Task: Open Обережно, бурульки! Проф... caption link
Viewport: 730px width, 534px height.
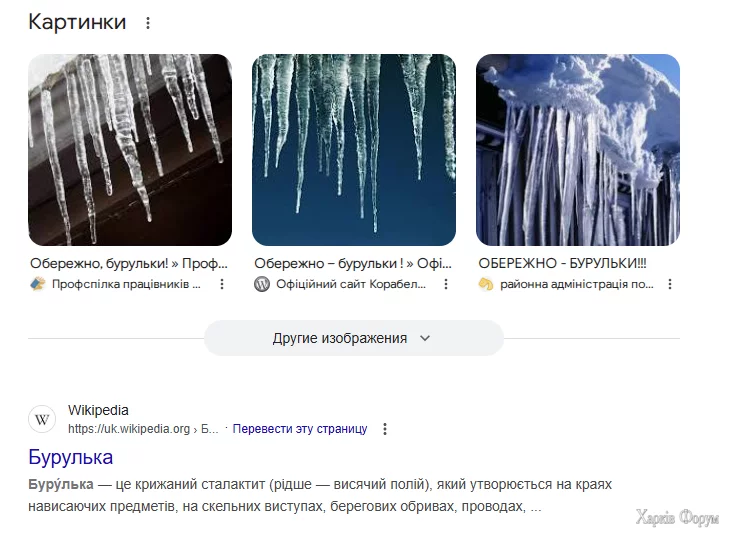Action: coord(129,264)
